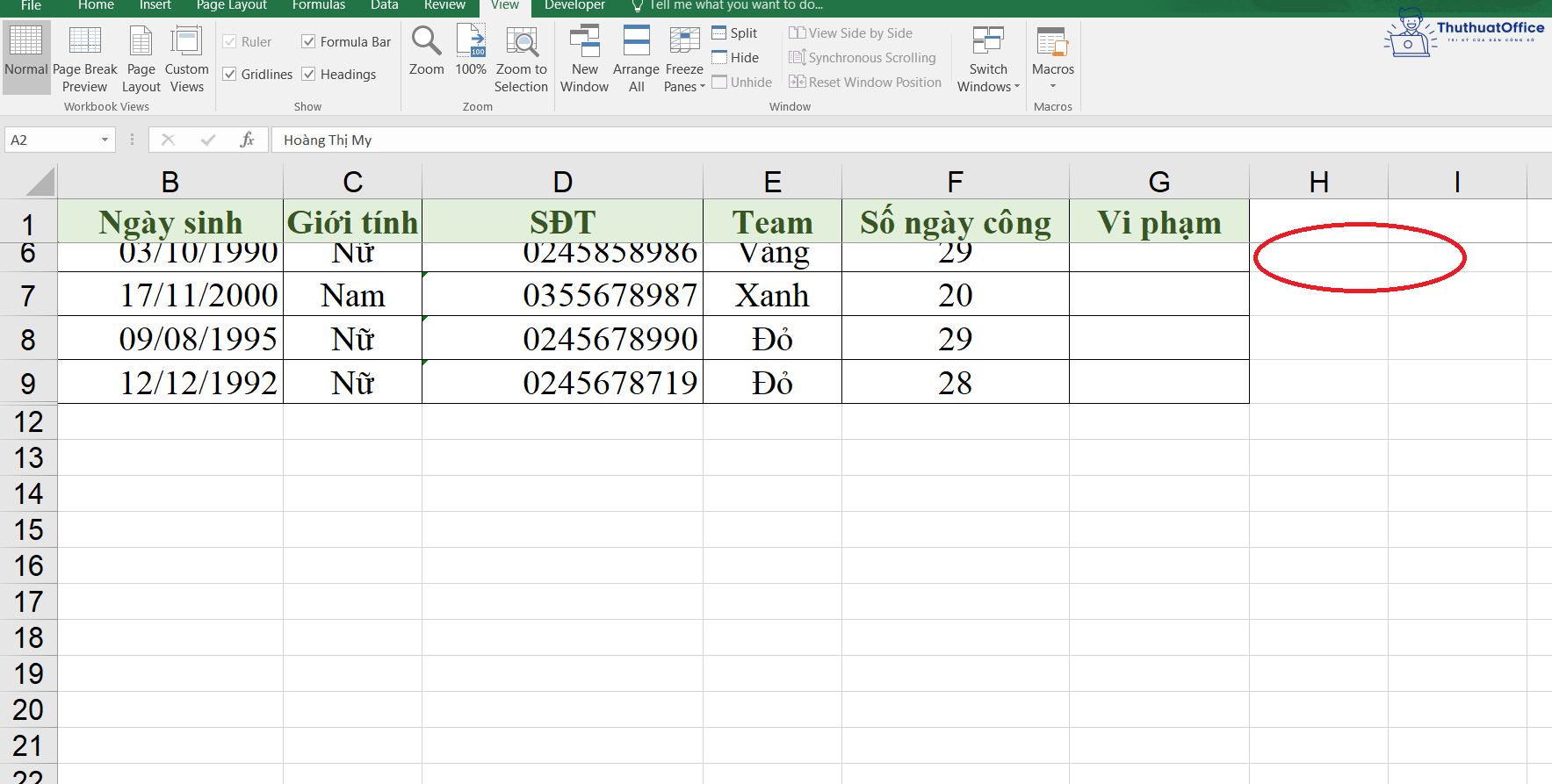Select the cell containing 20 work days

[956, 295]
